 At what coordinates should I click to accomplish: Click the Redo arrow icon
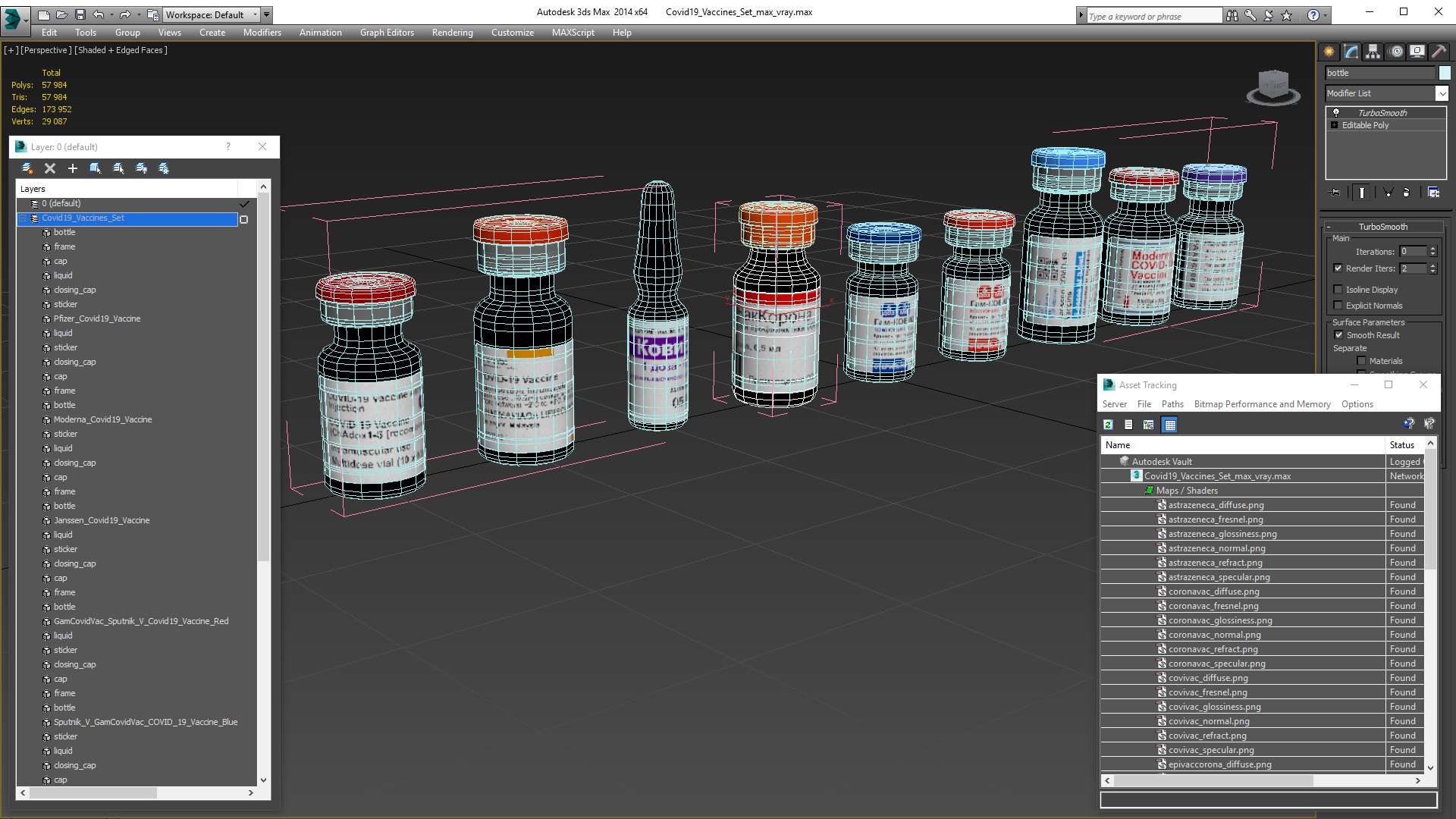click(125, 14)
